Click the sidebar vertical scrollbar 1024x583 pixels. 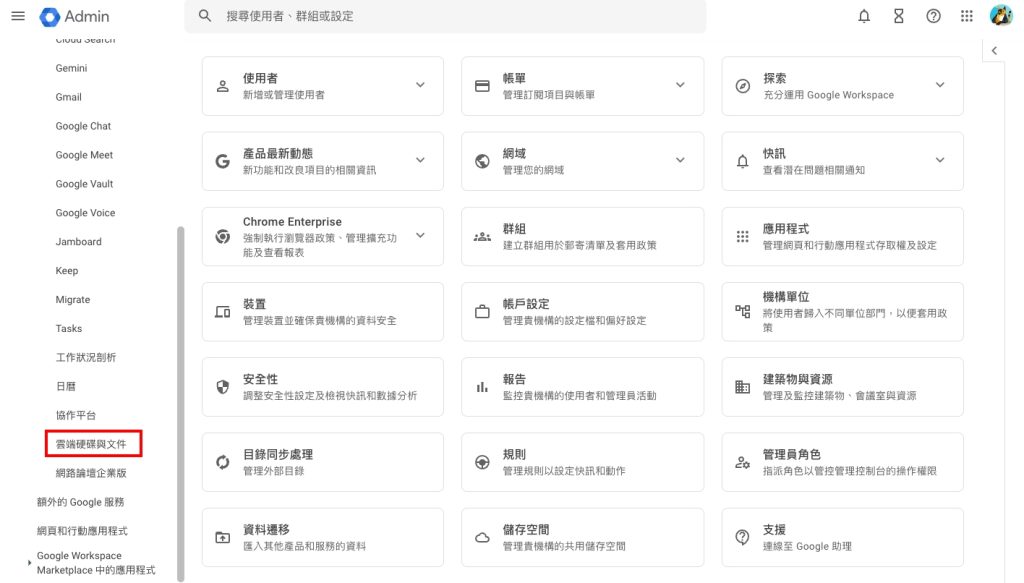point(180,403)
